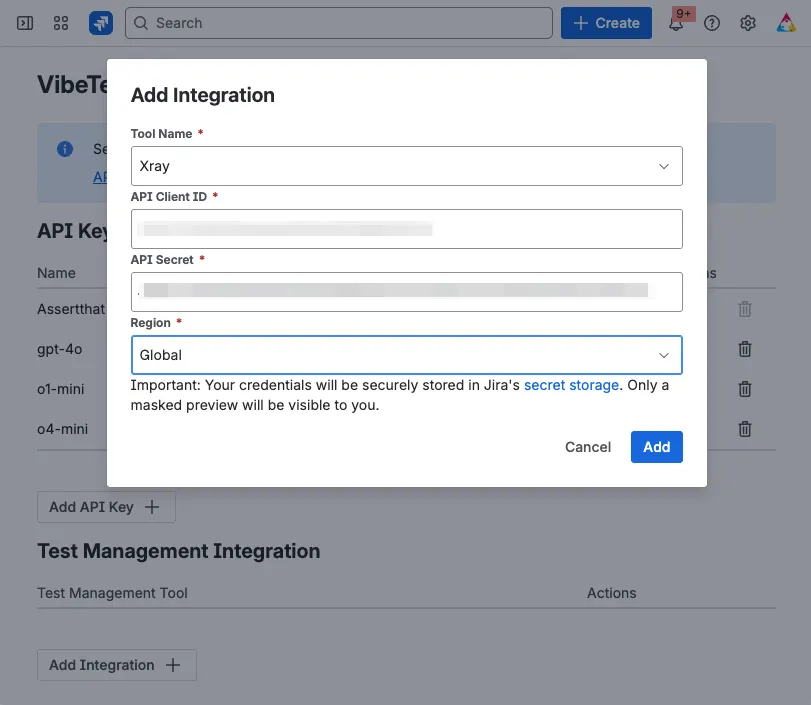Cancel the Add Integration dialog
This screenshot has height=705, width=811.
[x=588, y=447]
